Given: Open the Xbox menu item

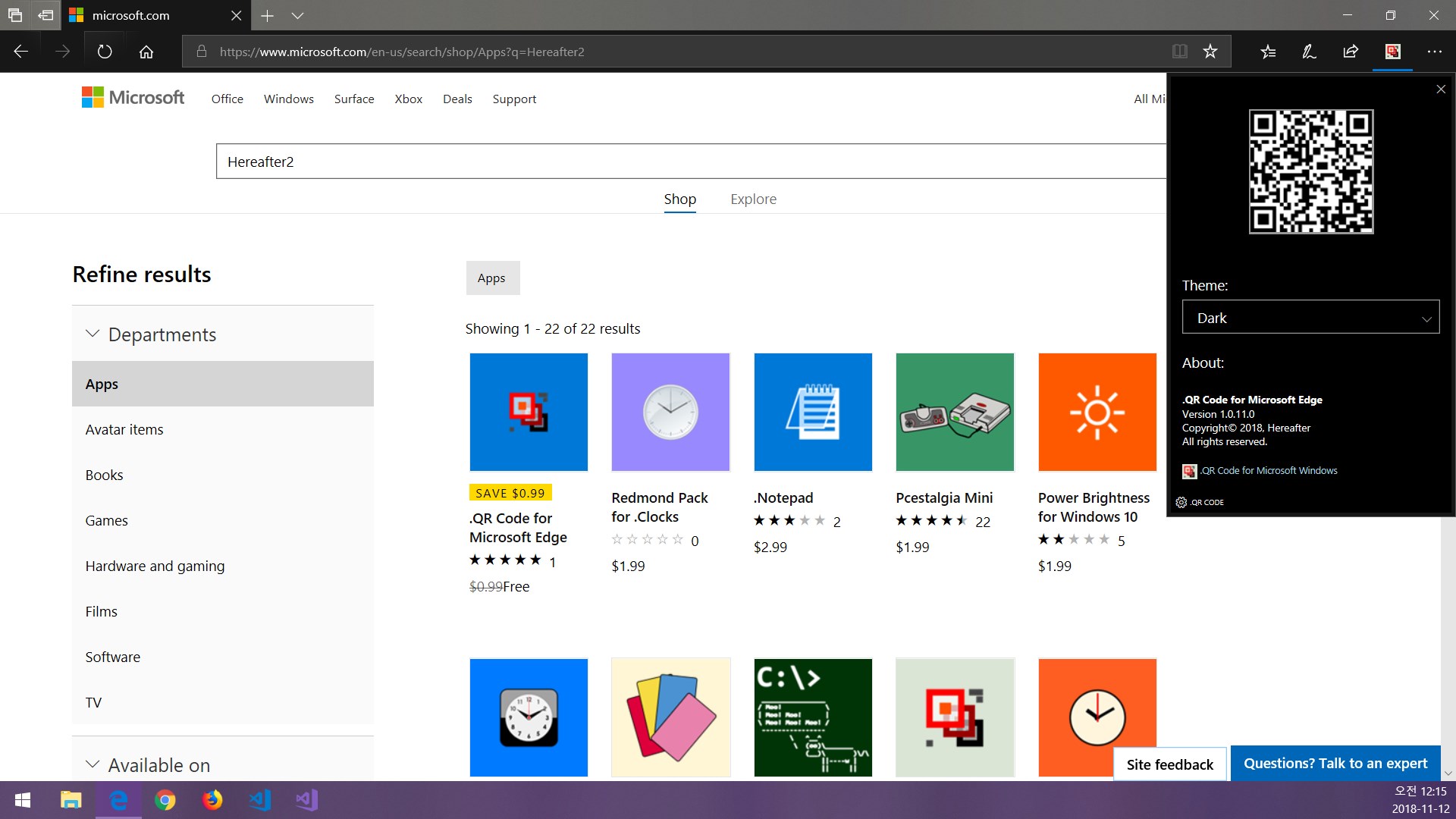Looking at the screenshot, I should (x=408, y=99).
